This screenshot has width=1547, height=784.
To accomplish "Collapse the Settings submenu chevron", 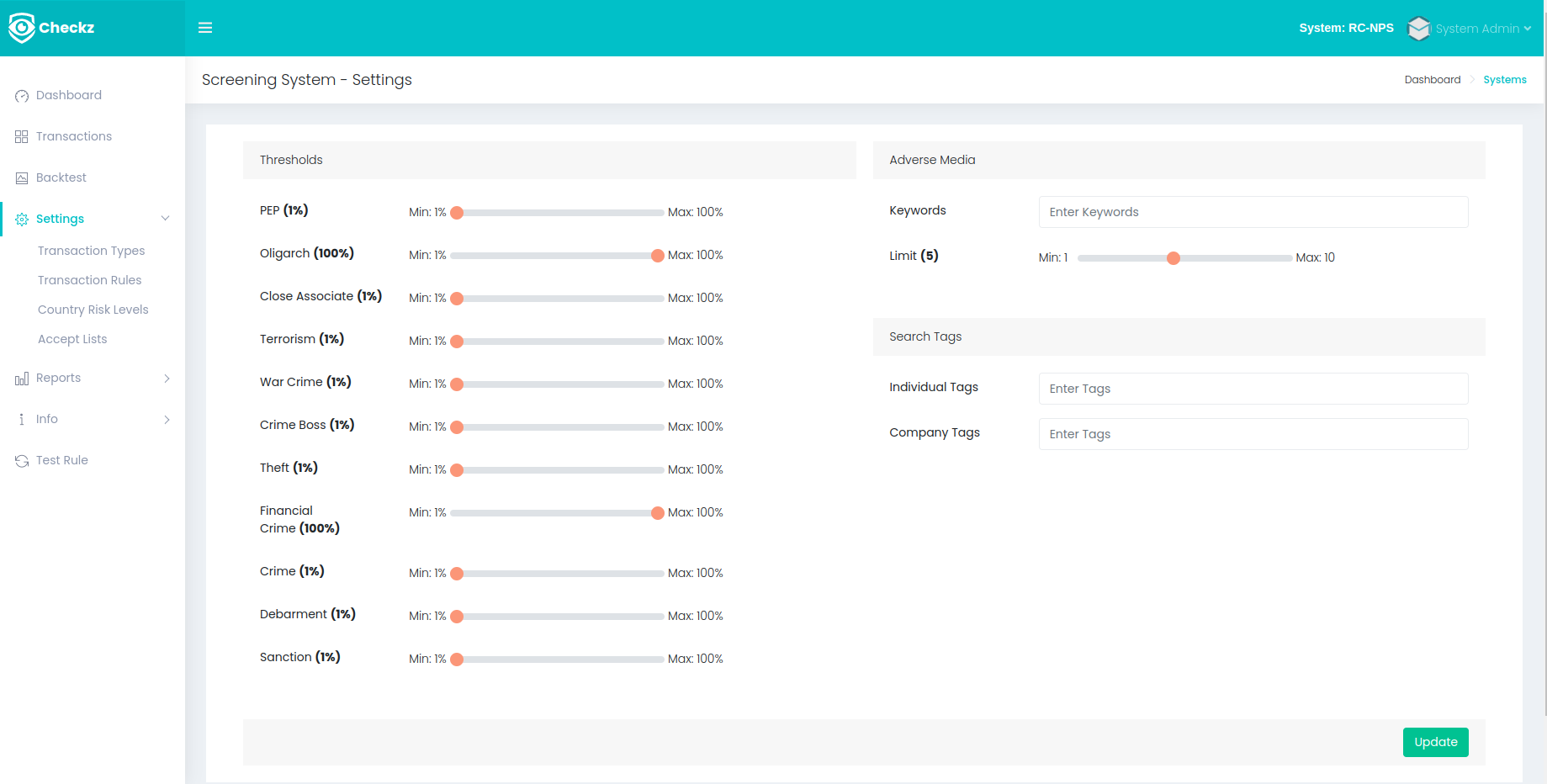I will coord(166,219).
